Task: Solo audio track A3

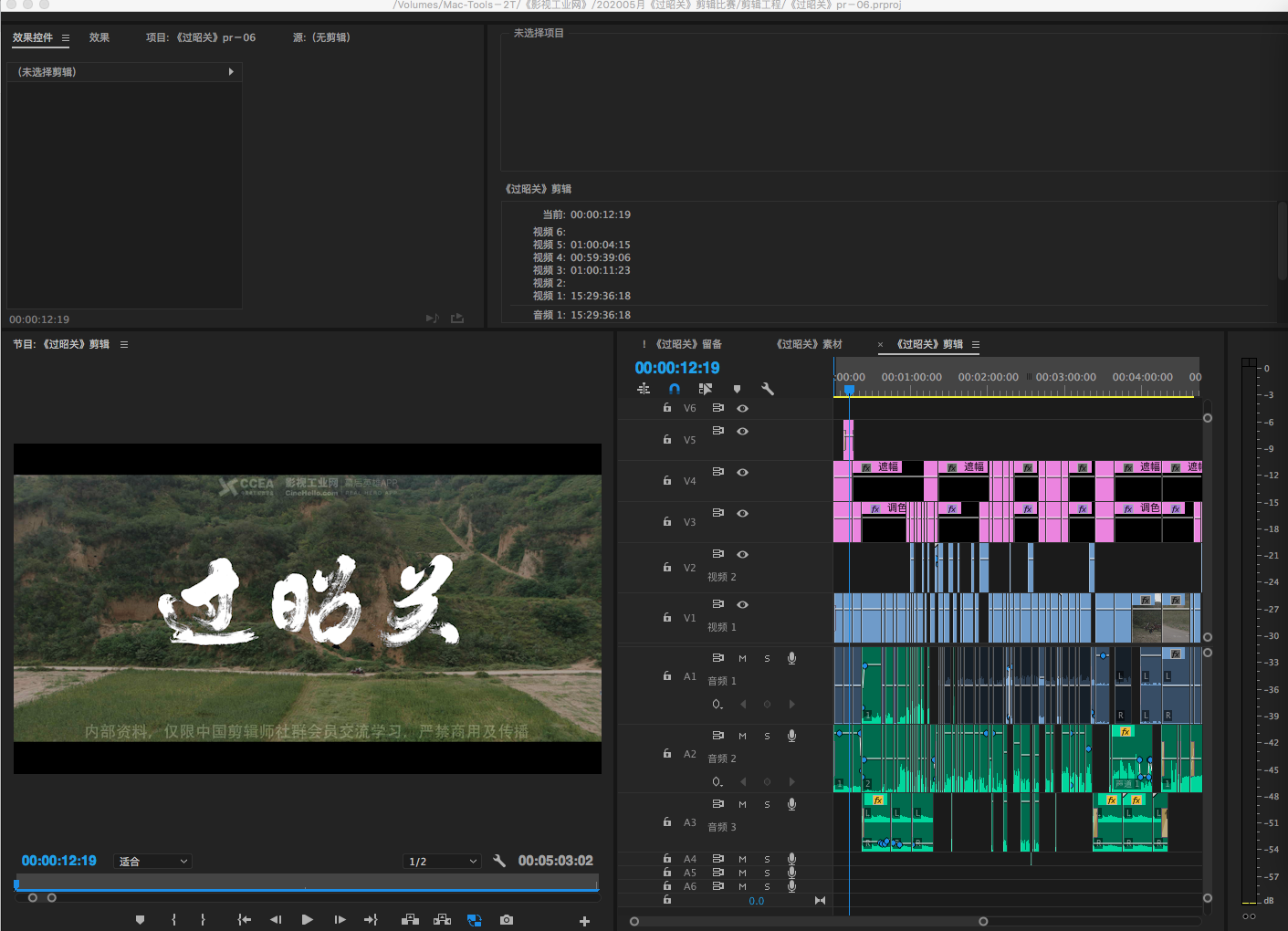Action: point(767,804)
